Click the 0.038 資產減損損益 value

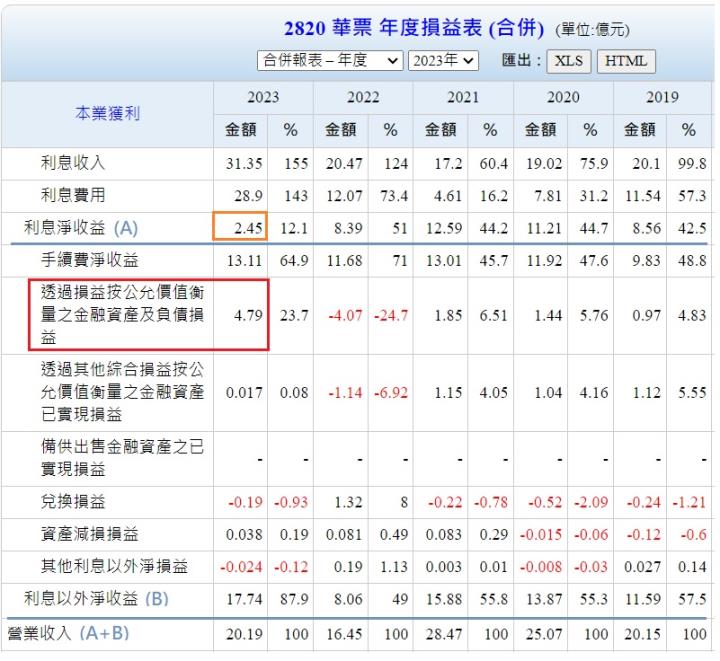[x=244, y=535]
